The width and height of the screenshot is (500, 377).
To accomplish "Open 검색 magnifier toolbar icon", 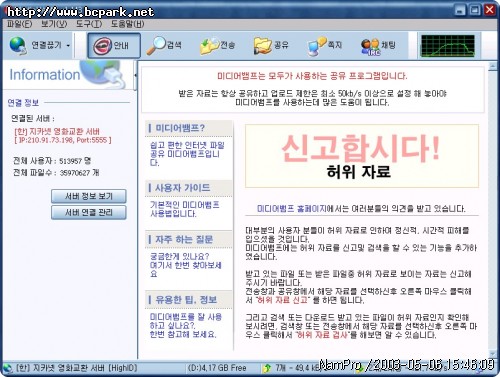I will [x=156, y=45].
